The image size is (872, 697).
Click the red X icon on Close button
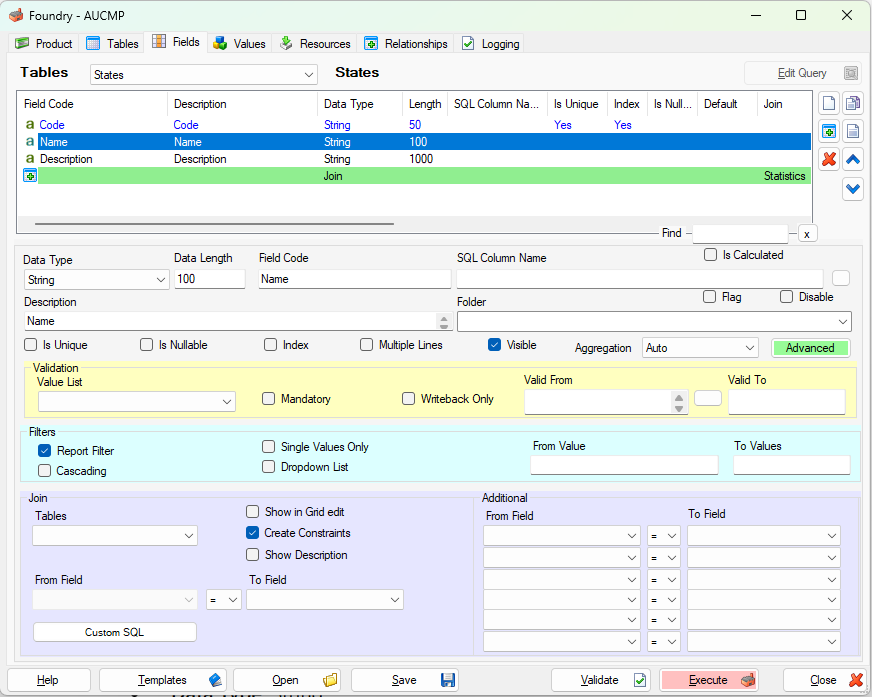tap(856, 680)
